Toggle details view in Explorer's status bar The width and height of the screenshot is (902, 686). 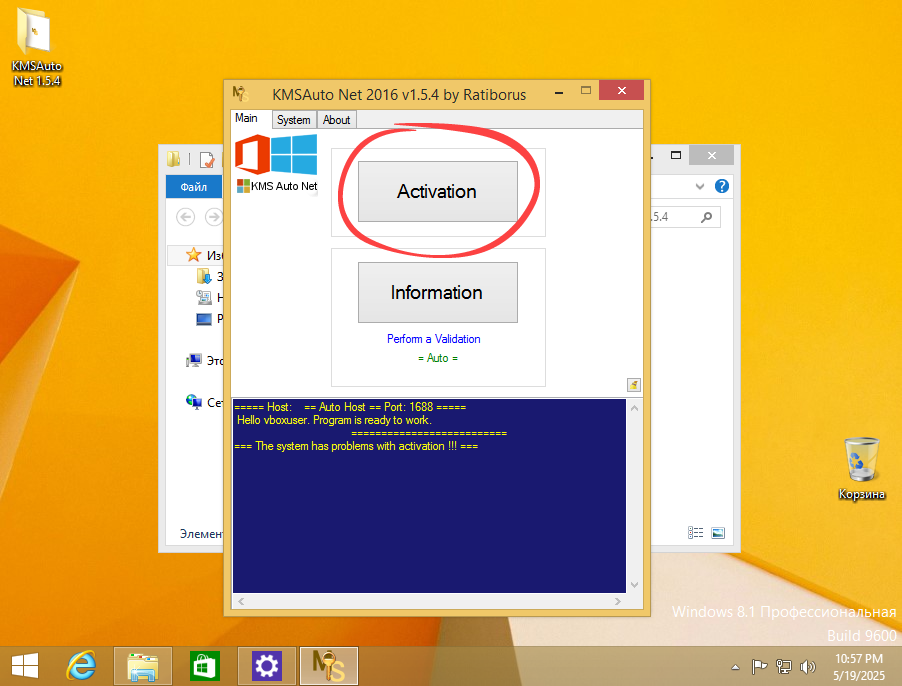[x=695, y=532]
